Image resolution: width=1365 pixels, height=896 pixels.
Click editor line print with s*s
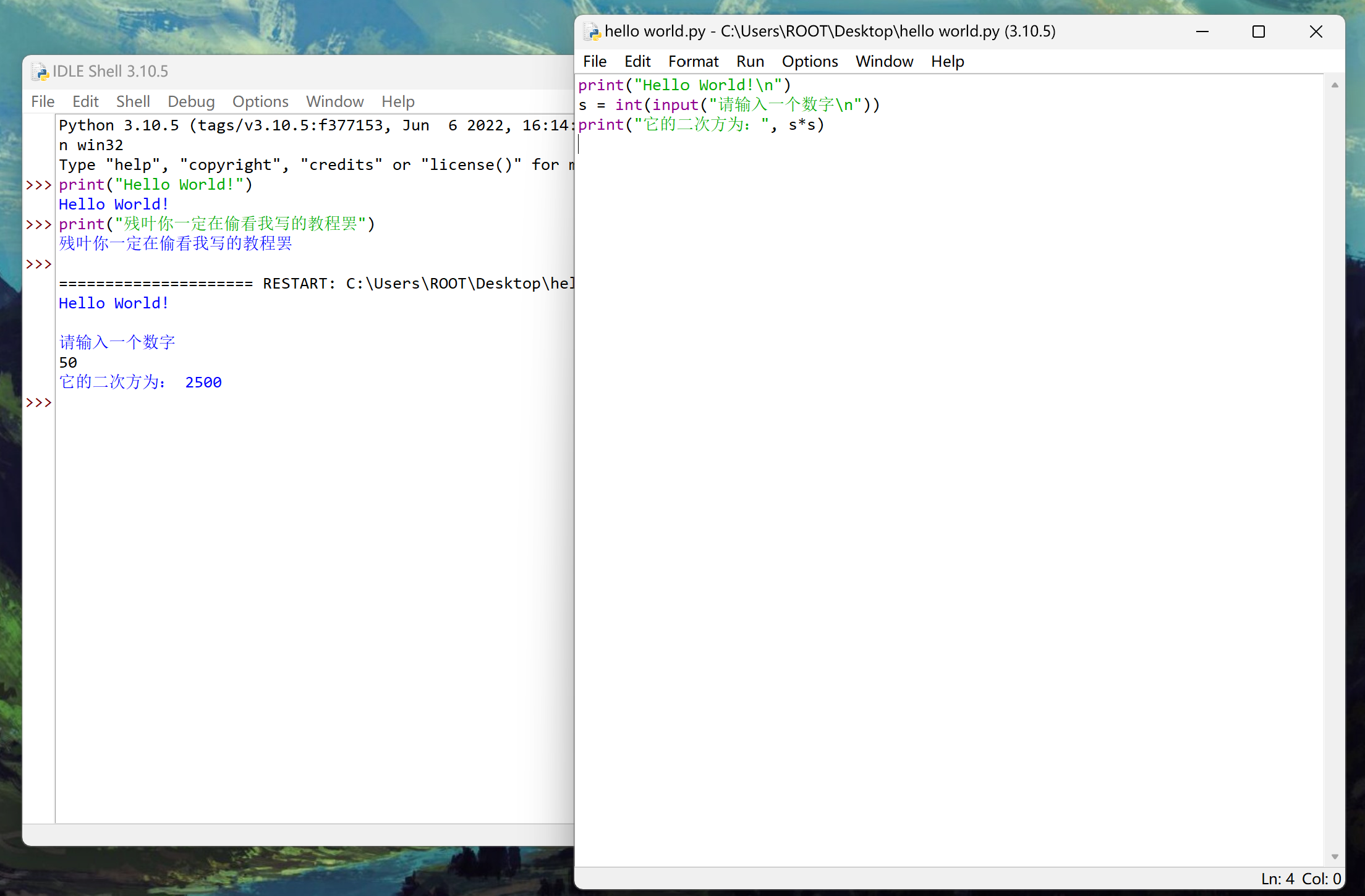point(701,125)
